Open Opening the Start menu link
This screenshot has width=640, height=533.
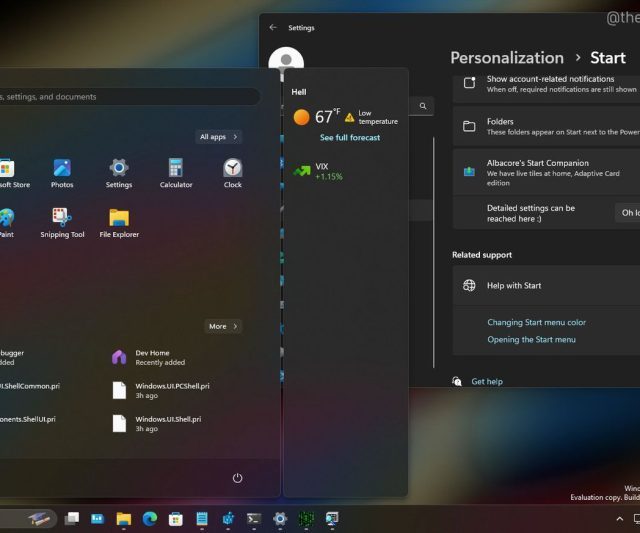pyautogui.click(x=531, y=340)
